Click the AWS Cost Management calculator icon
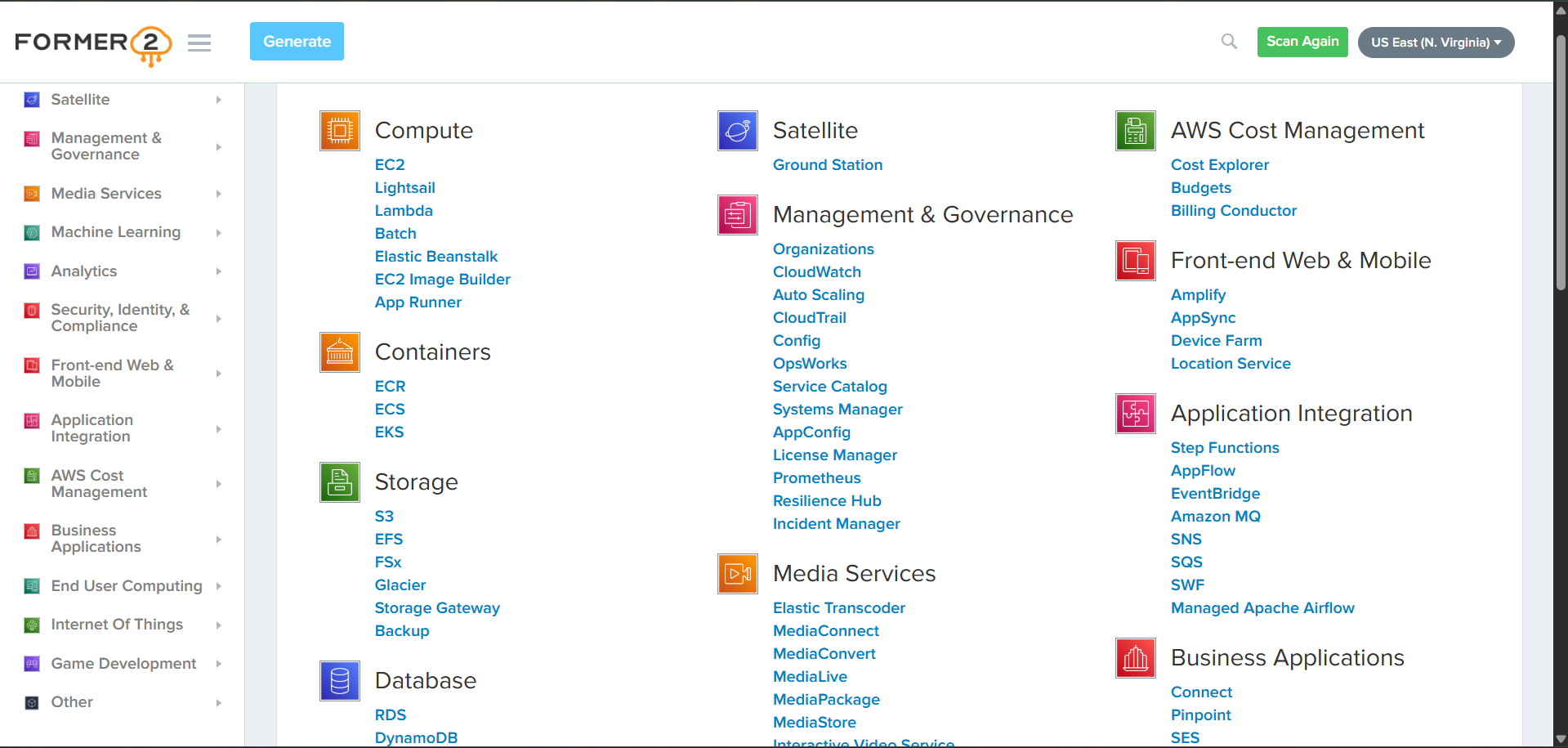The width and height of the screenshot is (1568, 748). (x=1134, y=130)
